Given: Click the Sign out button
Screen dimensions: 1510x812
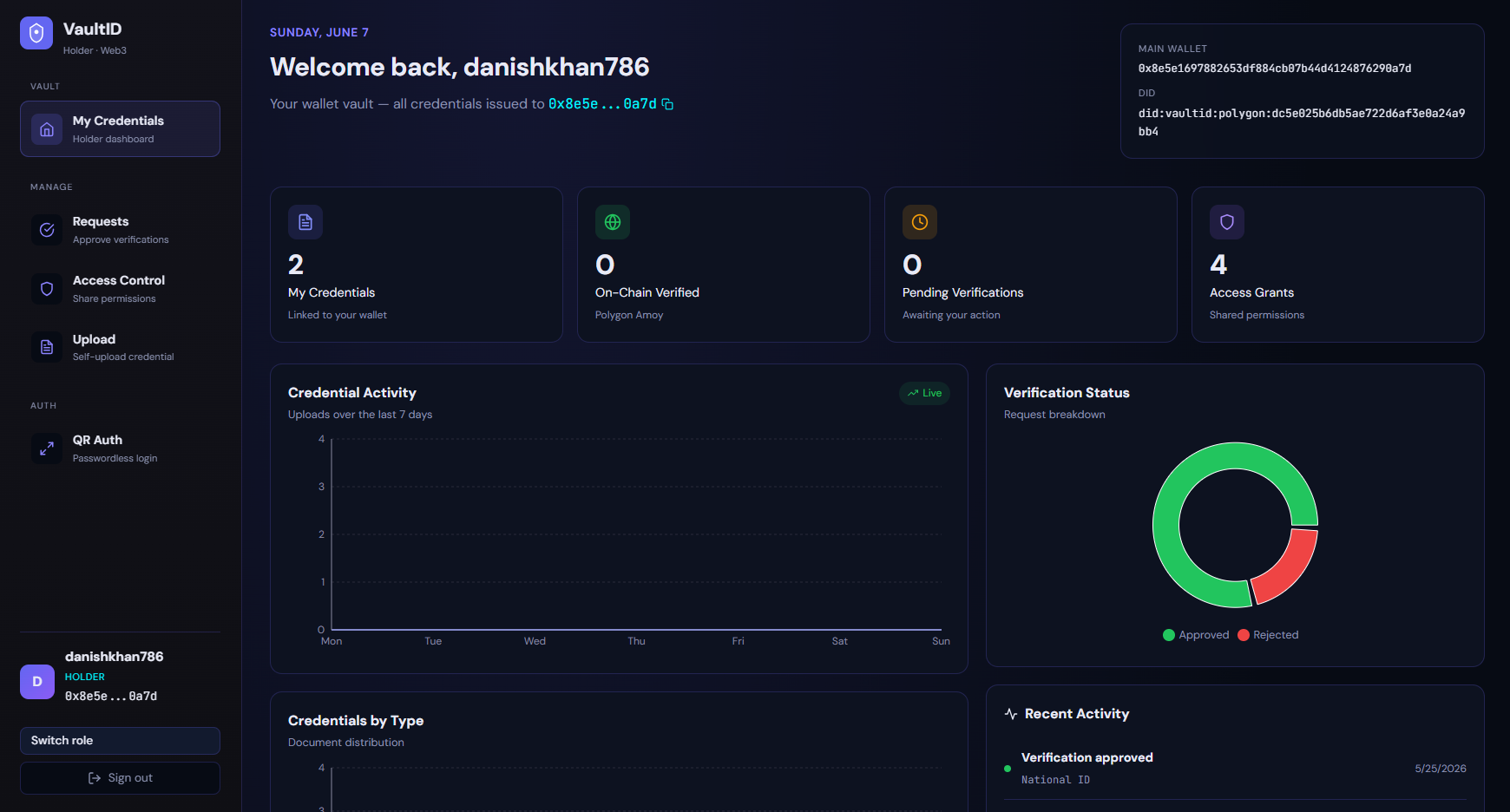Looking at the screenshot, I should [120, 778].
